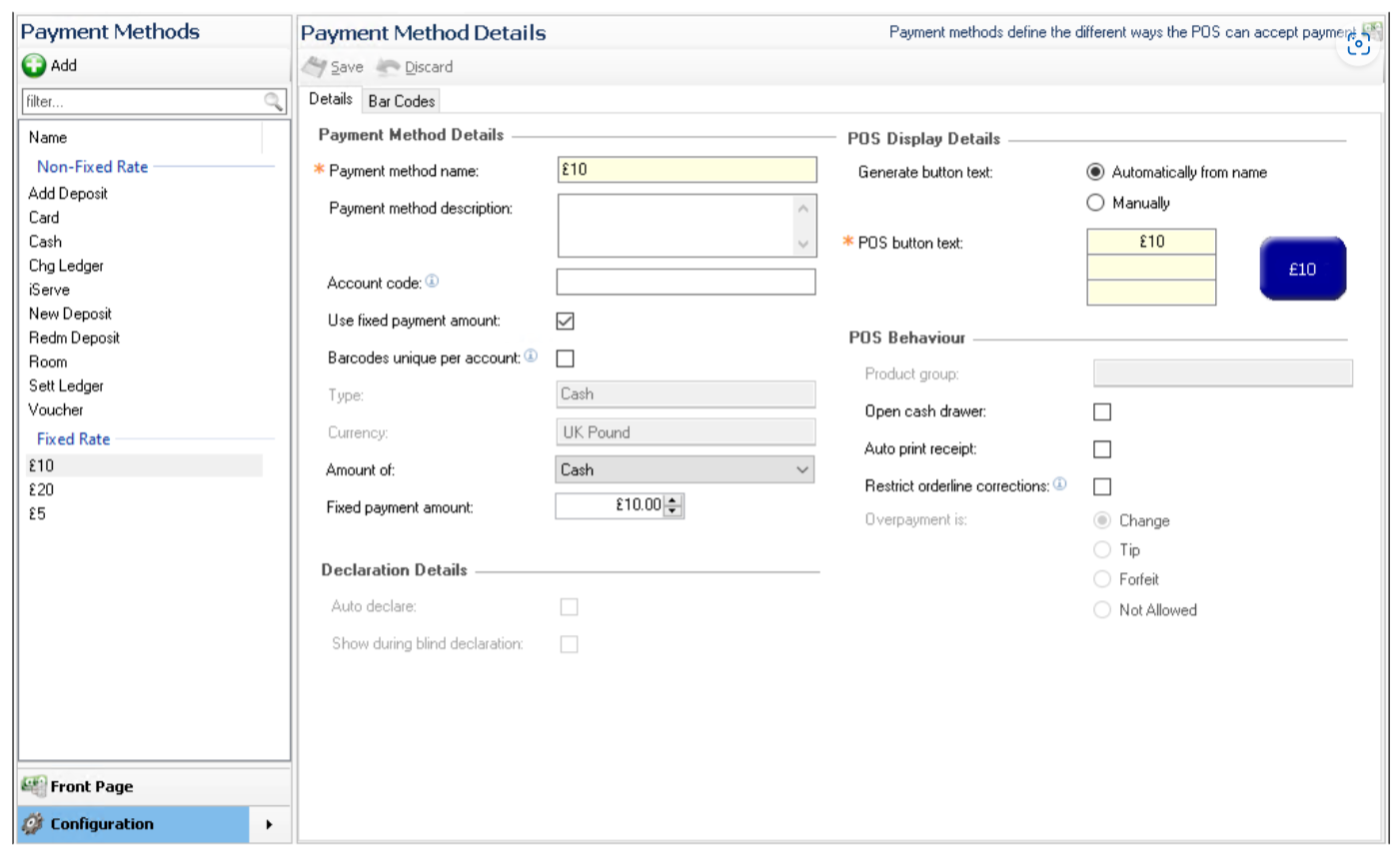Click the blue £10 POS preview button
This screenshot has height=854, width=1400.
[x=1302, y=269]
